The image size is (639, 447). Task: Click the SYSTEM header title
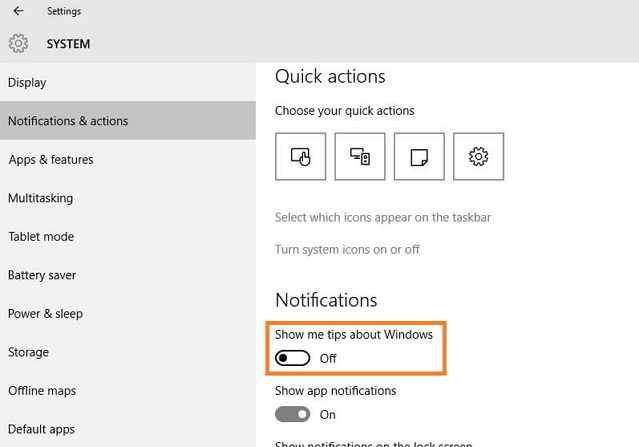click(68, 44)
